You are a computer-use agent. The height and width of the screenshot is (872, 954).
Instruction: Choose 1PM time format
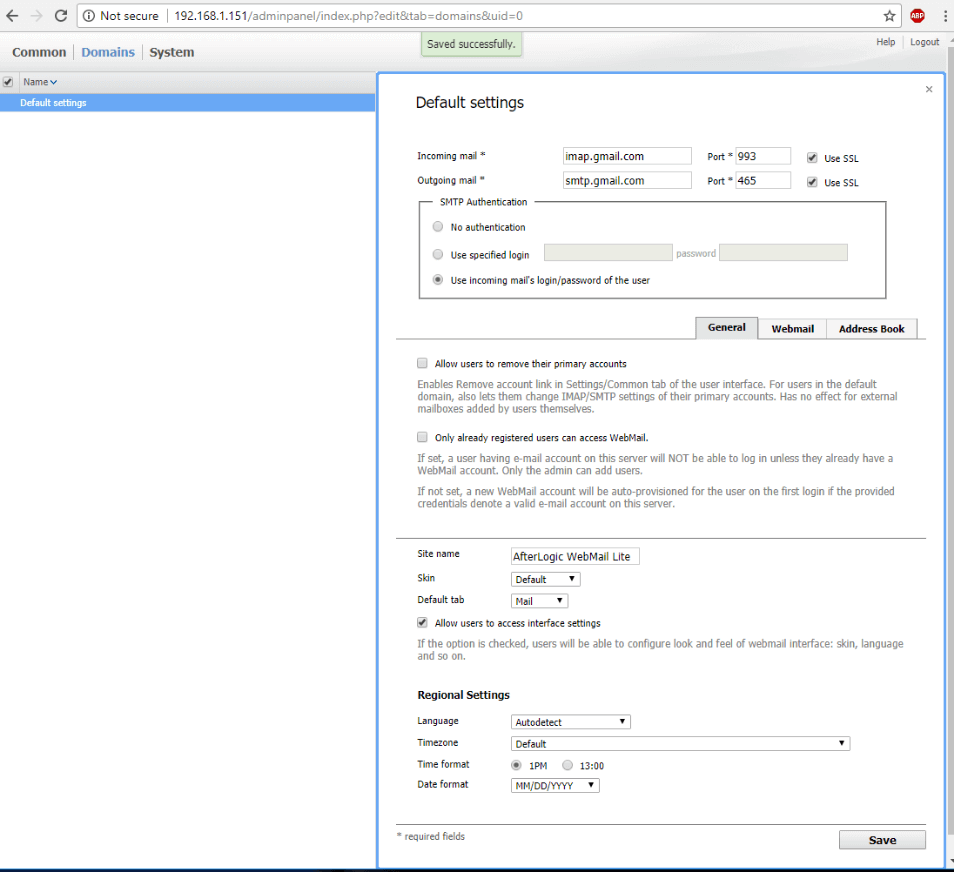pyautogui.click(x=516, y=765)
